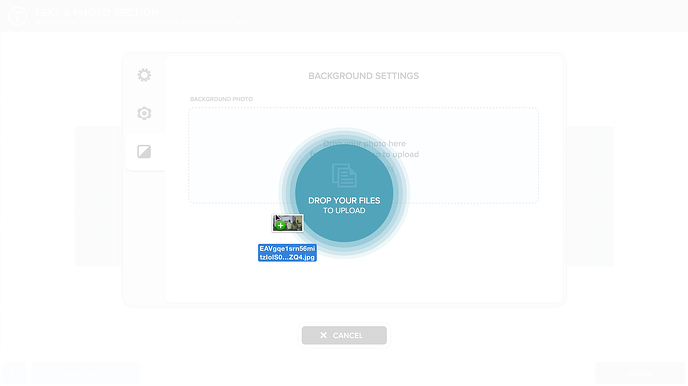Click the faded wide button at bottom left

(86, 374)
